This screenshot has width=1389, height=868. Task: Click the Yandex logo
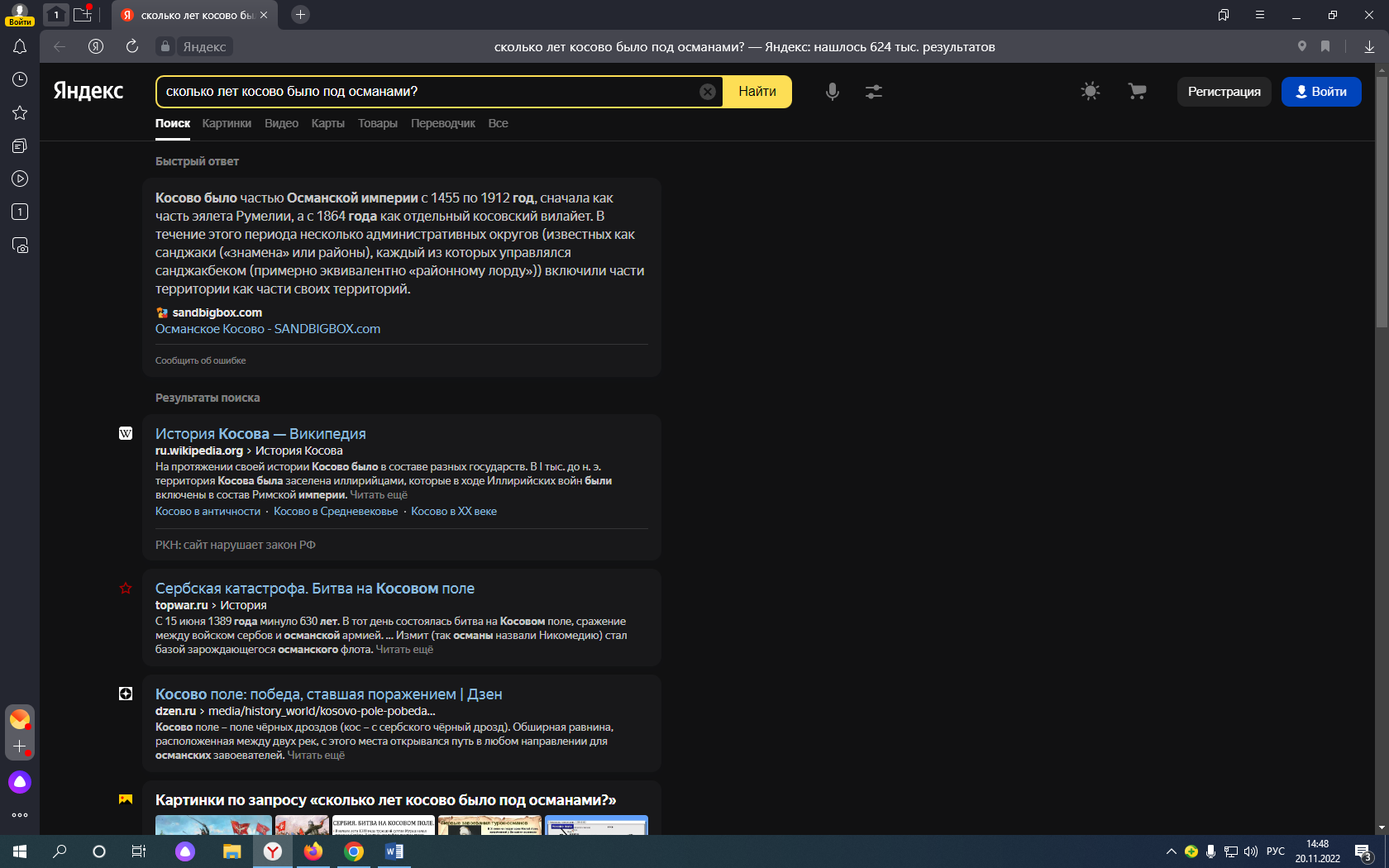pos(88,91)
